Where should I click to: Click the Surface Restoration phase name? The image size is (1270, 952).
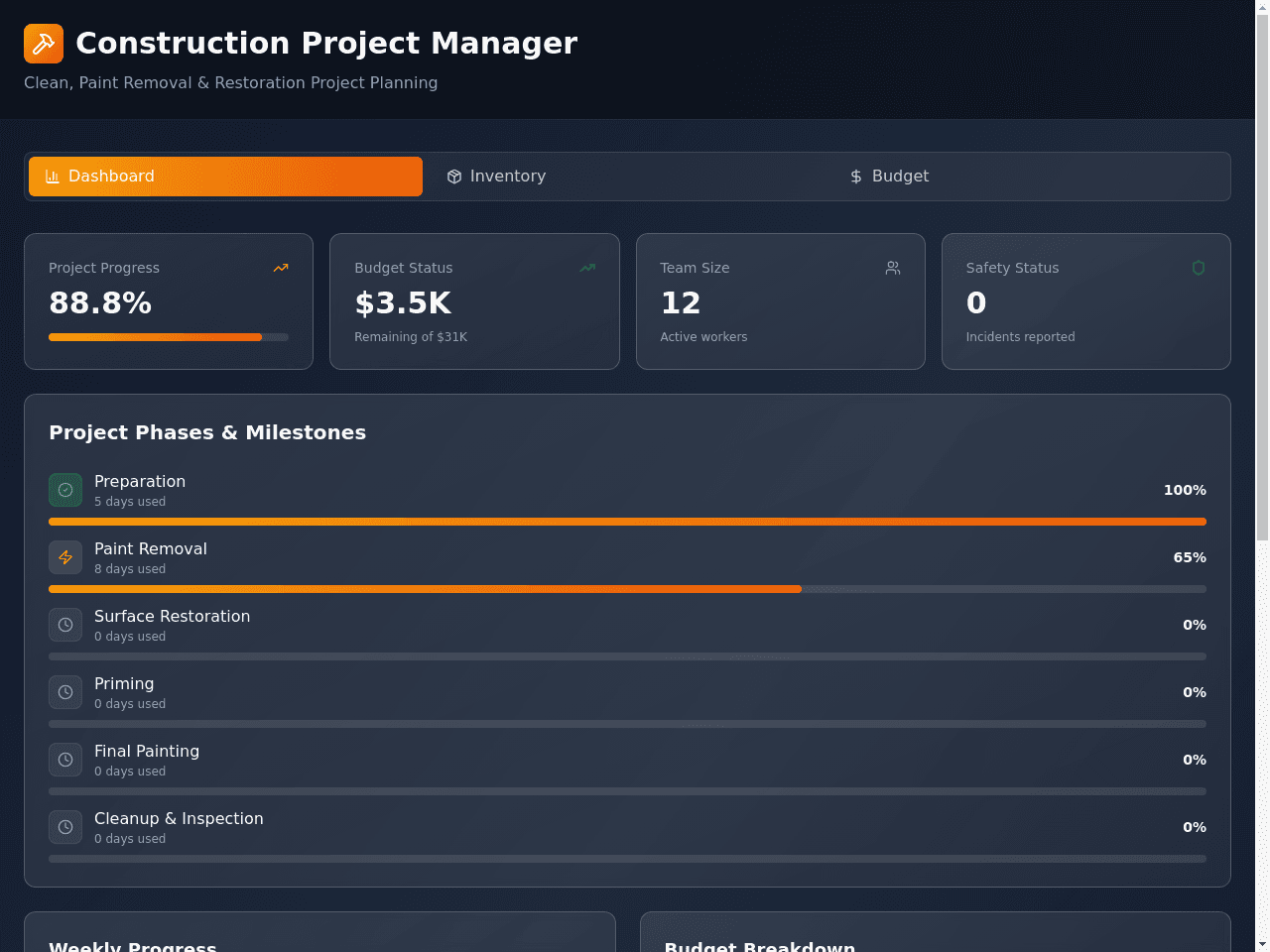[x=172, y=616]
